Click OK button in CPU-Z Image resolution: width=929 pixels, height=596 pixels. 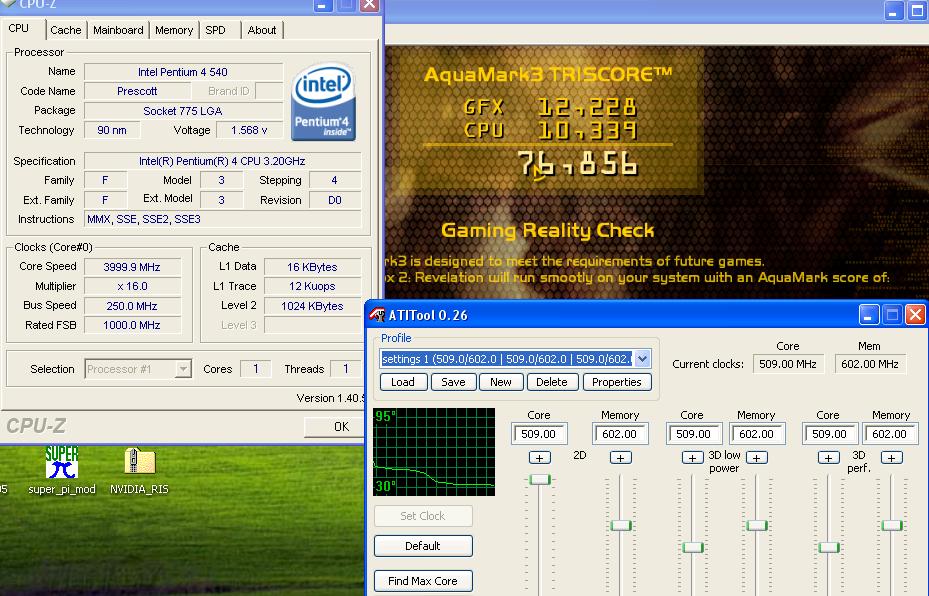[x=334, y=427]
